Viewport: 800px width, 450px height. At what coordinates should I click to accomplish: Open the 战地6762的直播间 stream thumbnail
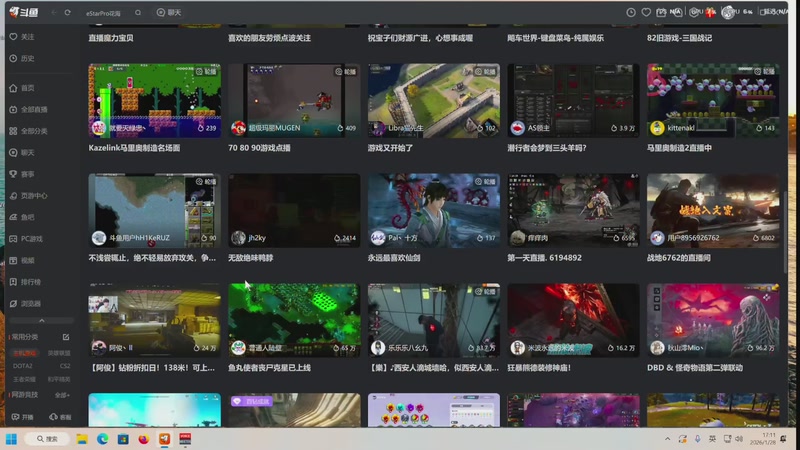[x=713, y=210]
